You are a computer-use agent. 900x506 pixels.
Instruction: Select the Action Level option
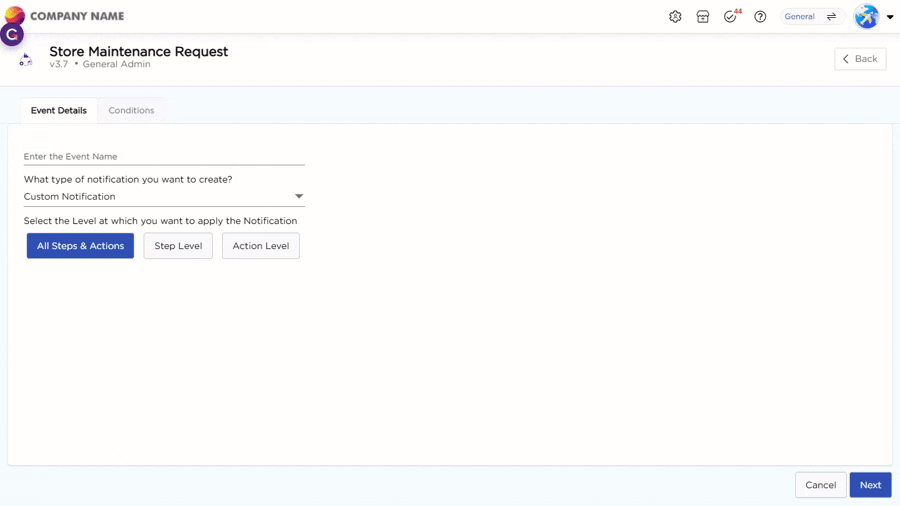pos(260,246)
